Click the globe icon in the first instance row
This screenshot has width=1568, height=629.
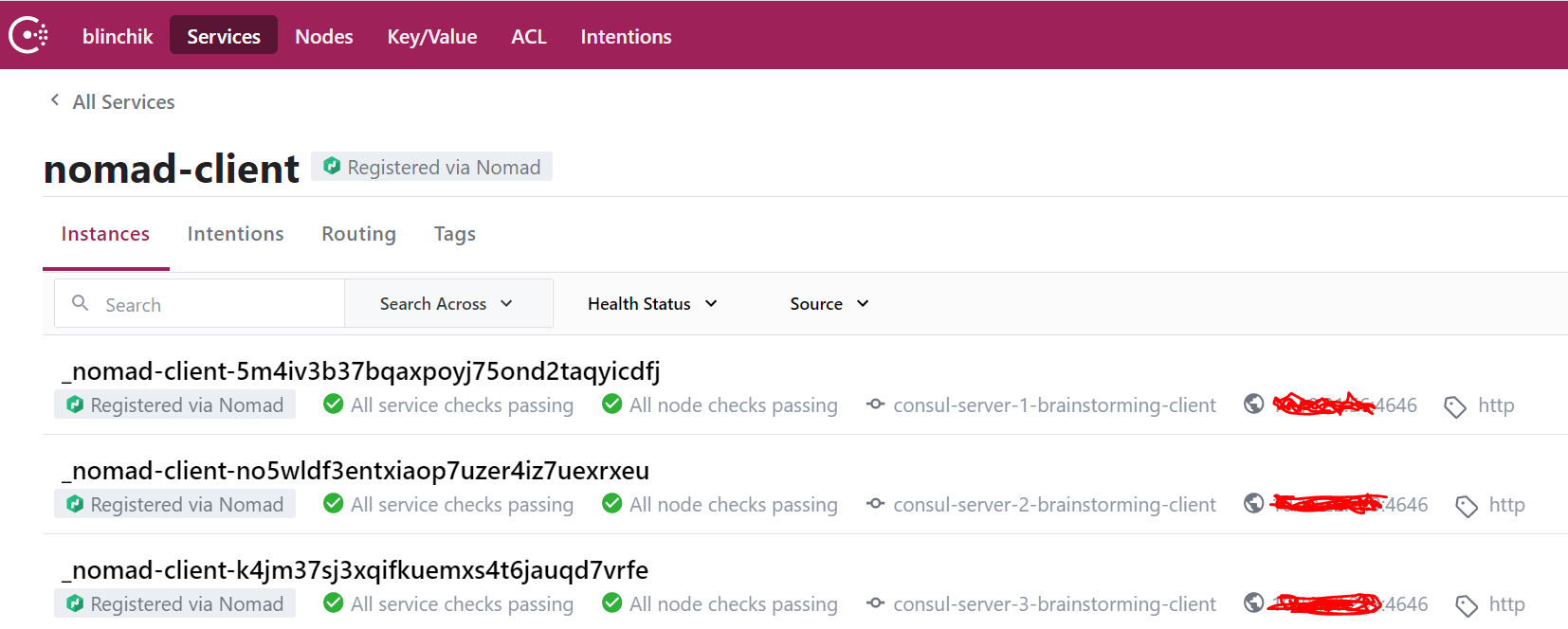(x=1253, y=404)
